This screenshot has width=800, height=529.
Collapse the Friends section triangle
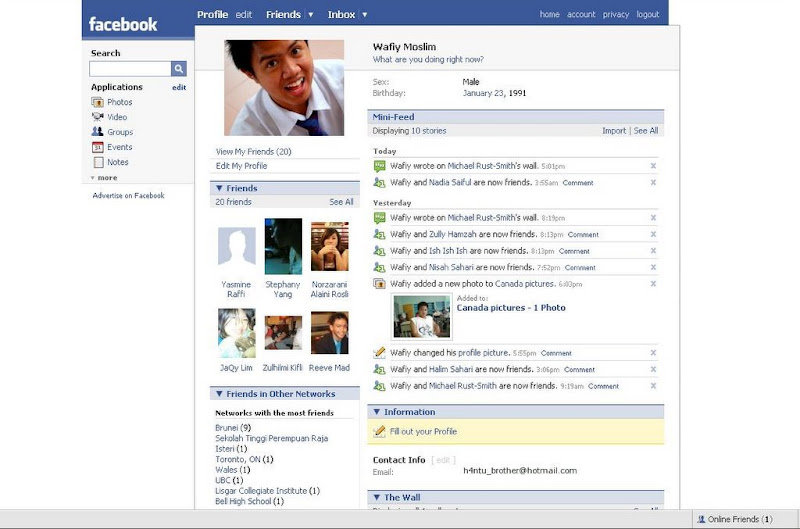point(219,188)
